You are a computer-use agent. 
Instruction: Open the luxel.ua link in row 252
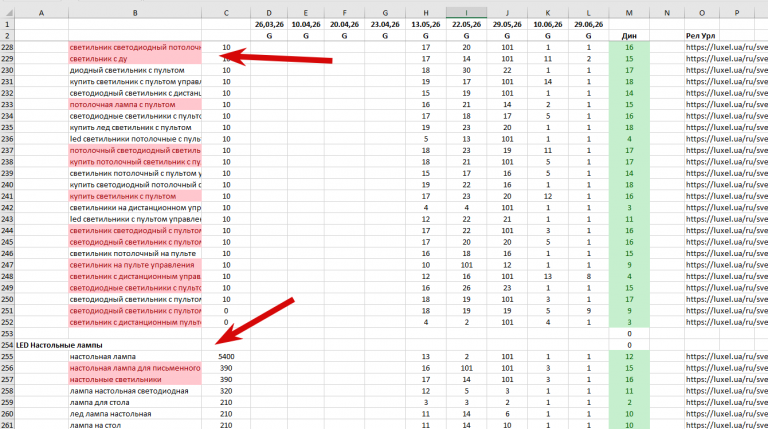[726, 322]
